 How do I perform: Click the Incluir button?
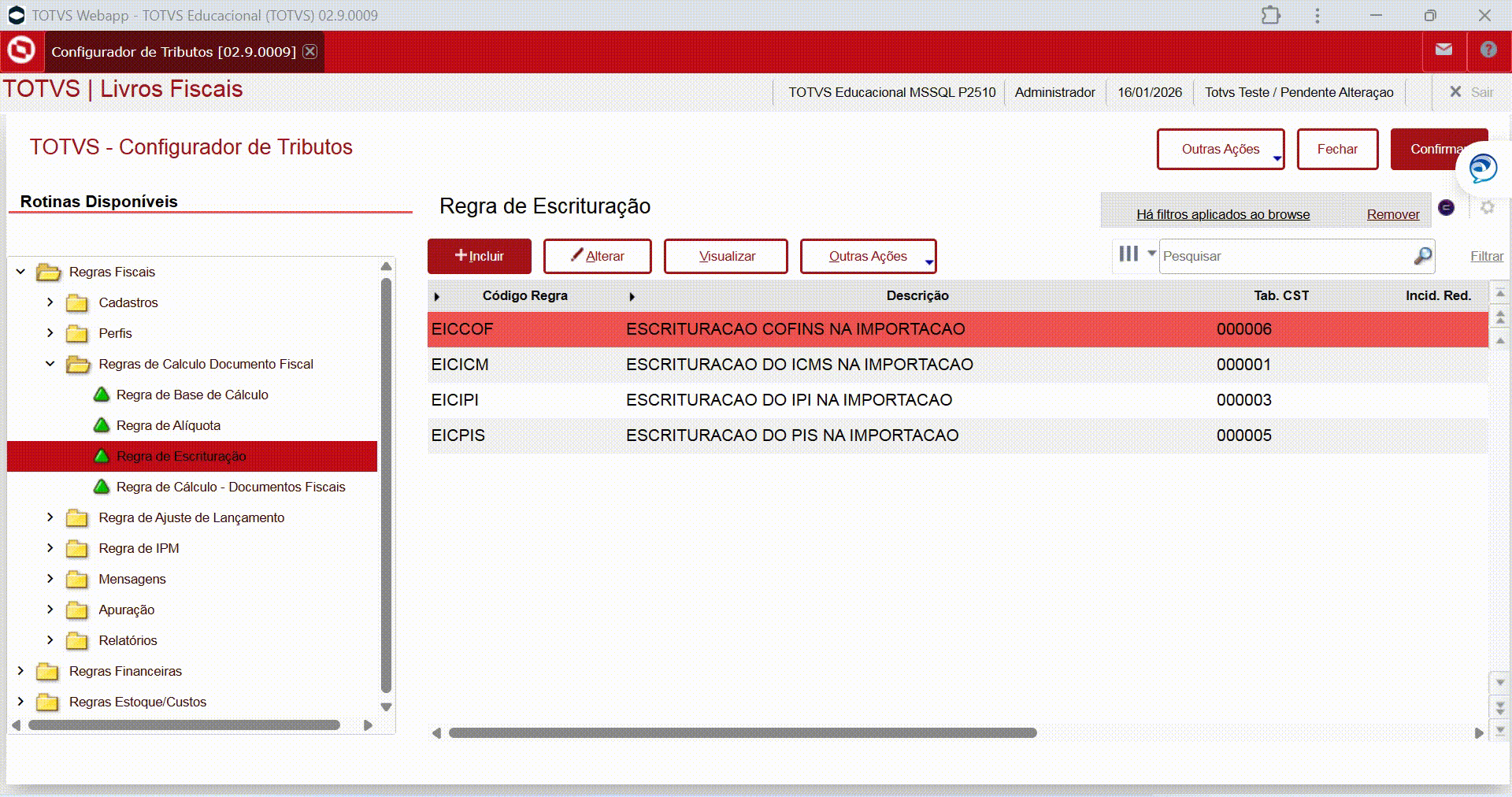pyautogui.click(x=480, y=256)
